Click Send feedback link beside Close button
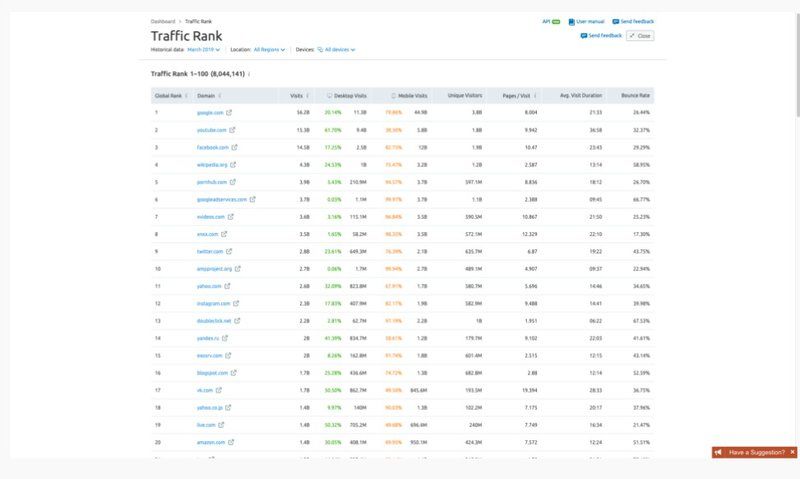 pos(602,36)
